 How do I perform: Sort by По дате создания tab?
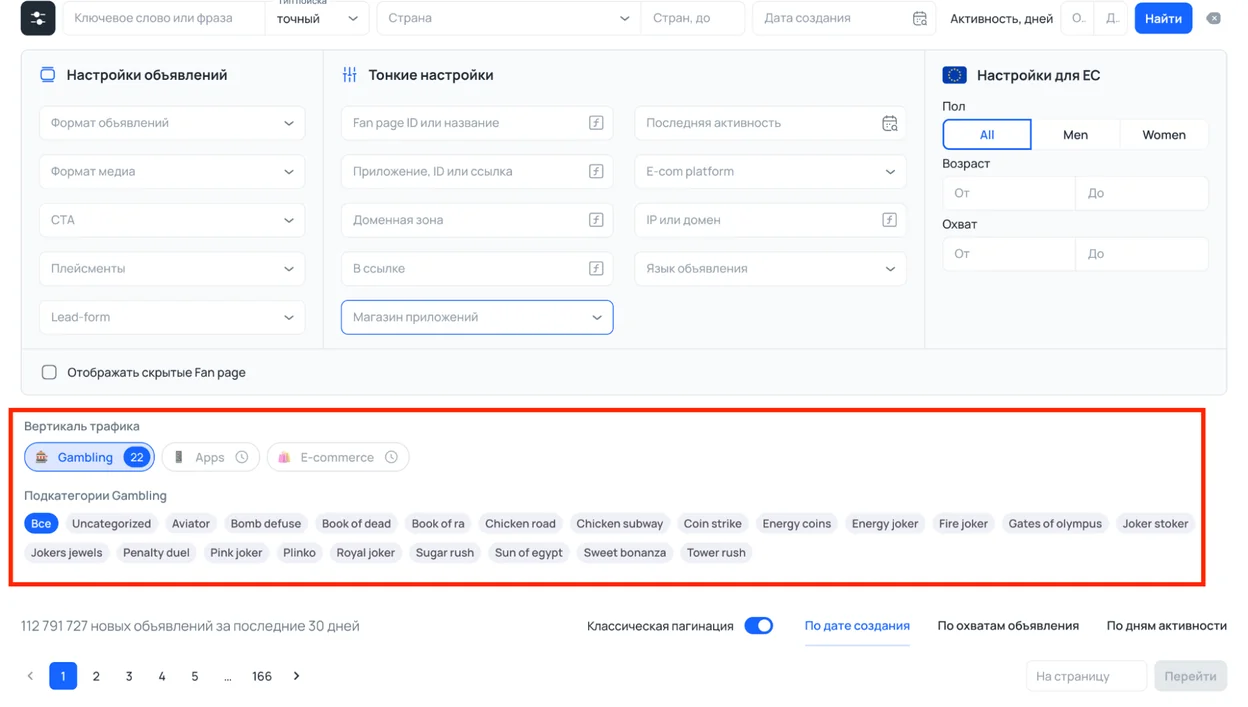pos(857,626)
